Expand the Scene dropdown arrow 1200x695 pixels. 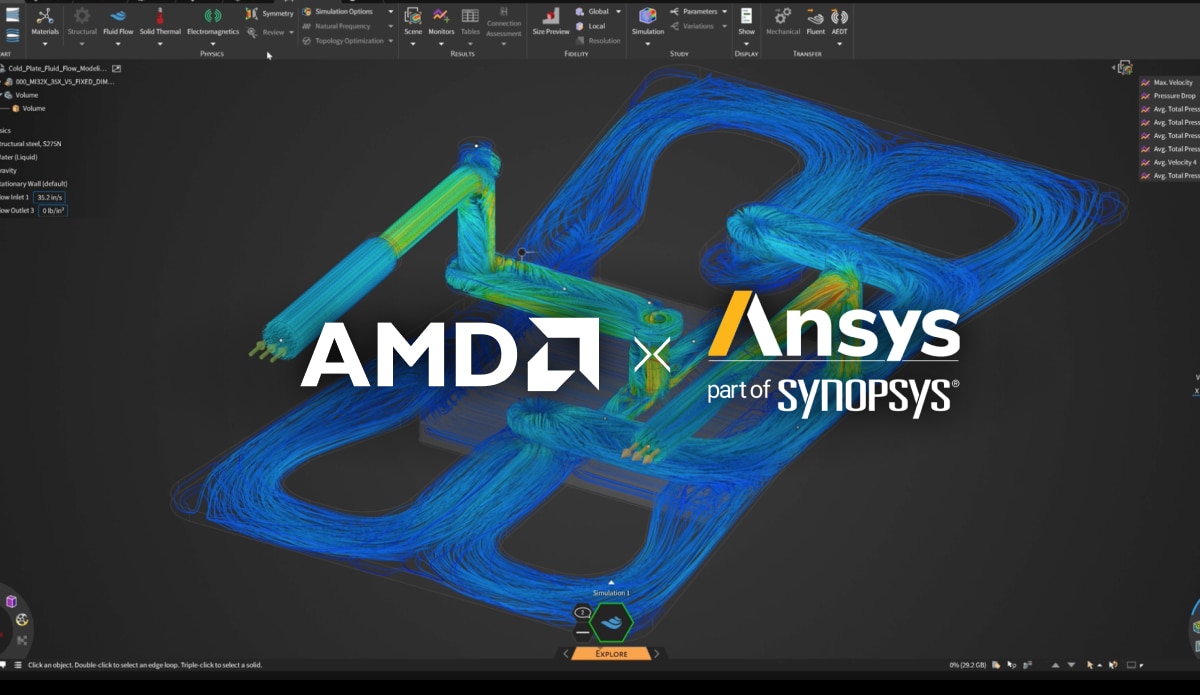413,44
